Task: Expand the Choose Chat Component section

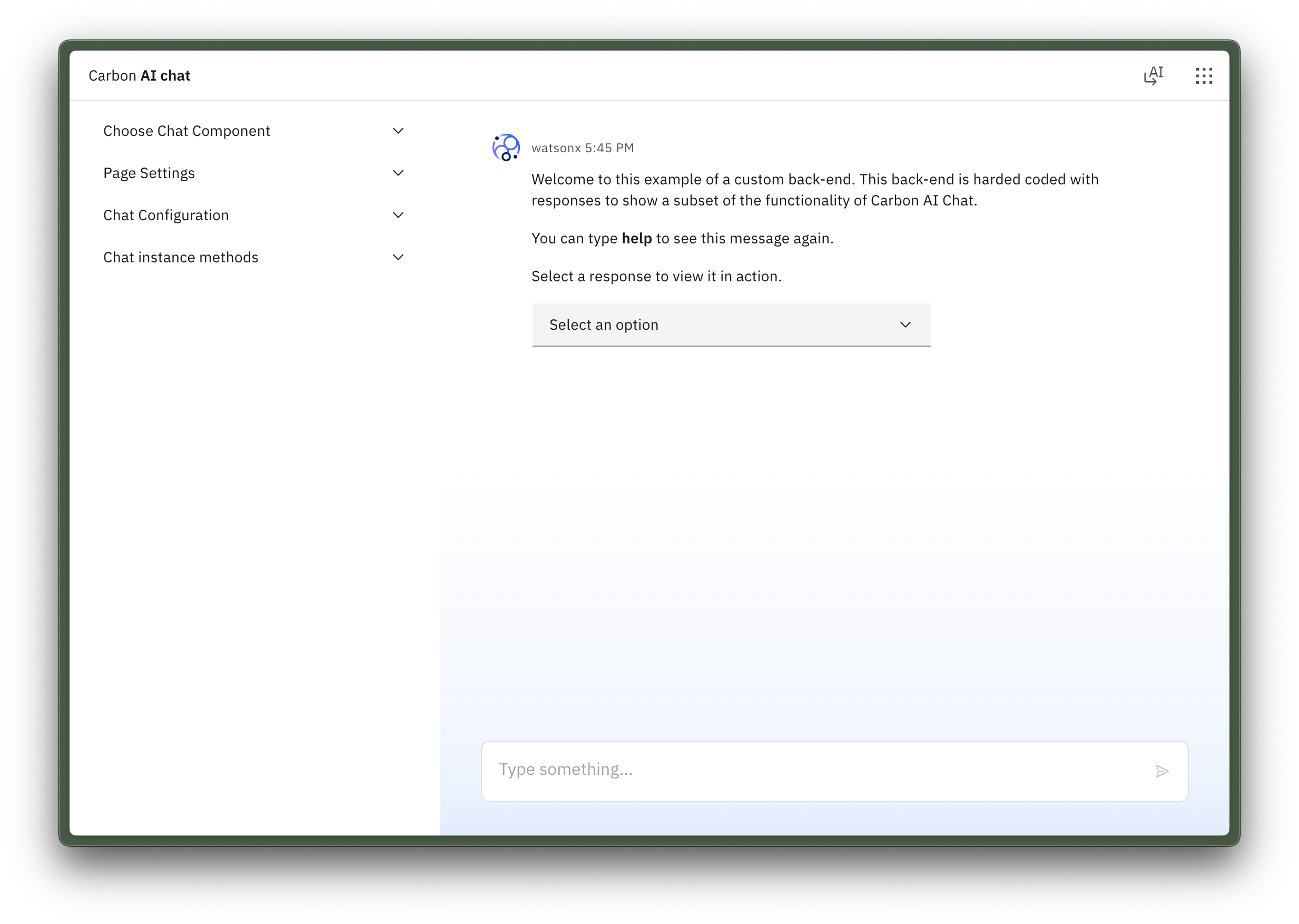Action: 186,131
